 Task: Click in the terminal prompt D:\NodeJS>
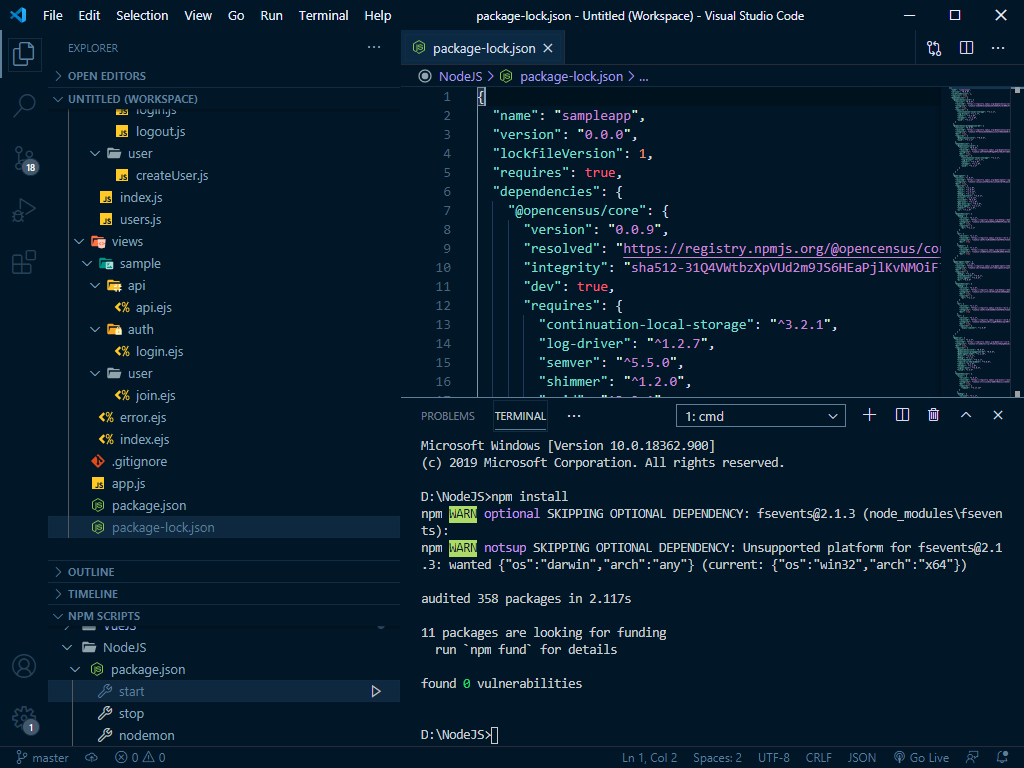point(457,735)
